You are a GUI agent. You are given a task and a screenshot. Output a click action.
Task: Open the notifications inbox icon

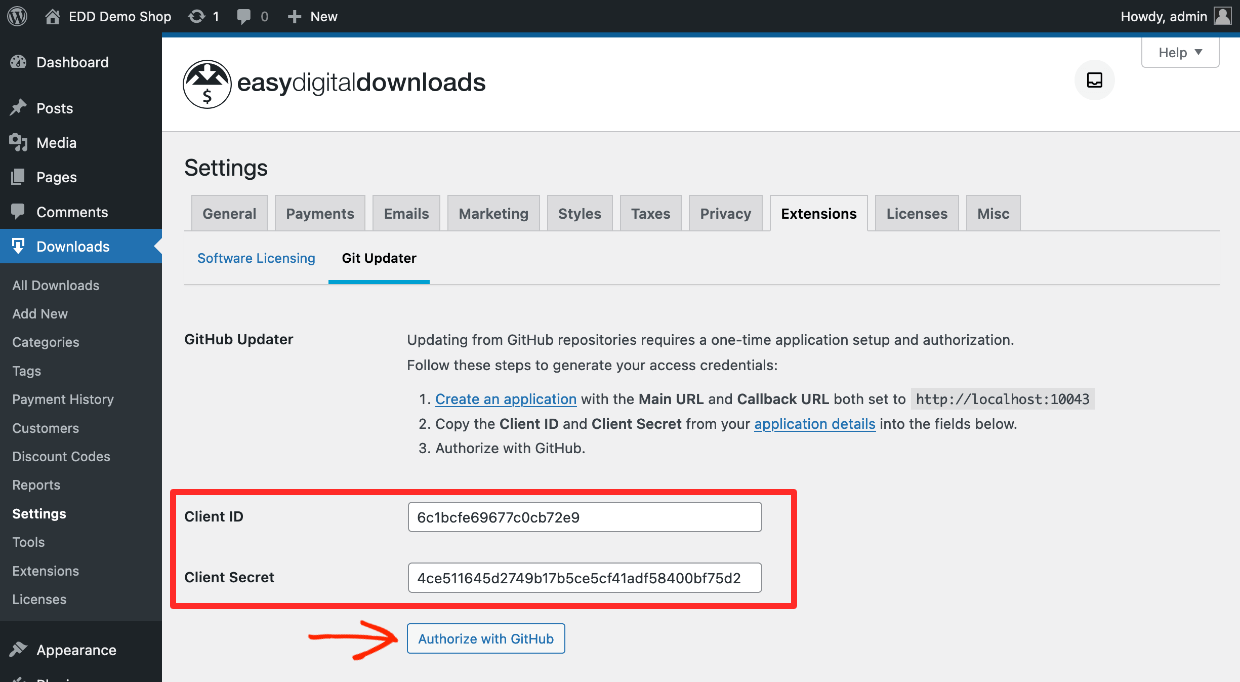(1094, 80)
